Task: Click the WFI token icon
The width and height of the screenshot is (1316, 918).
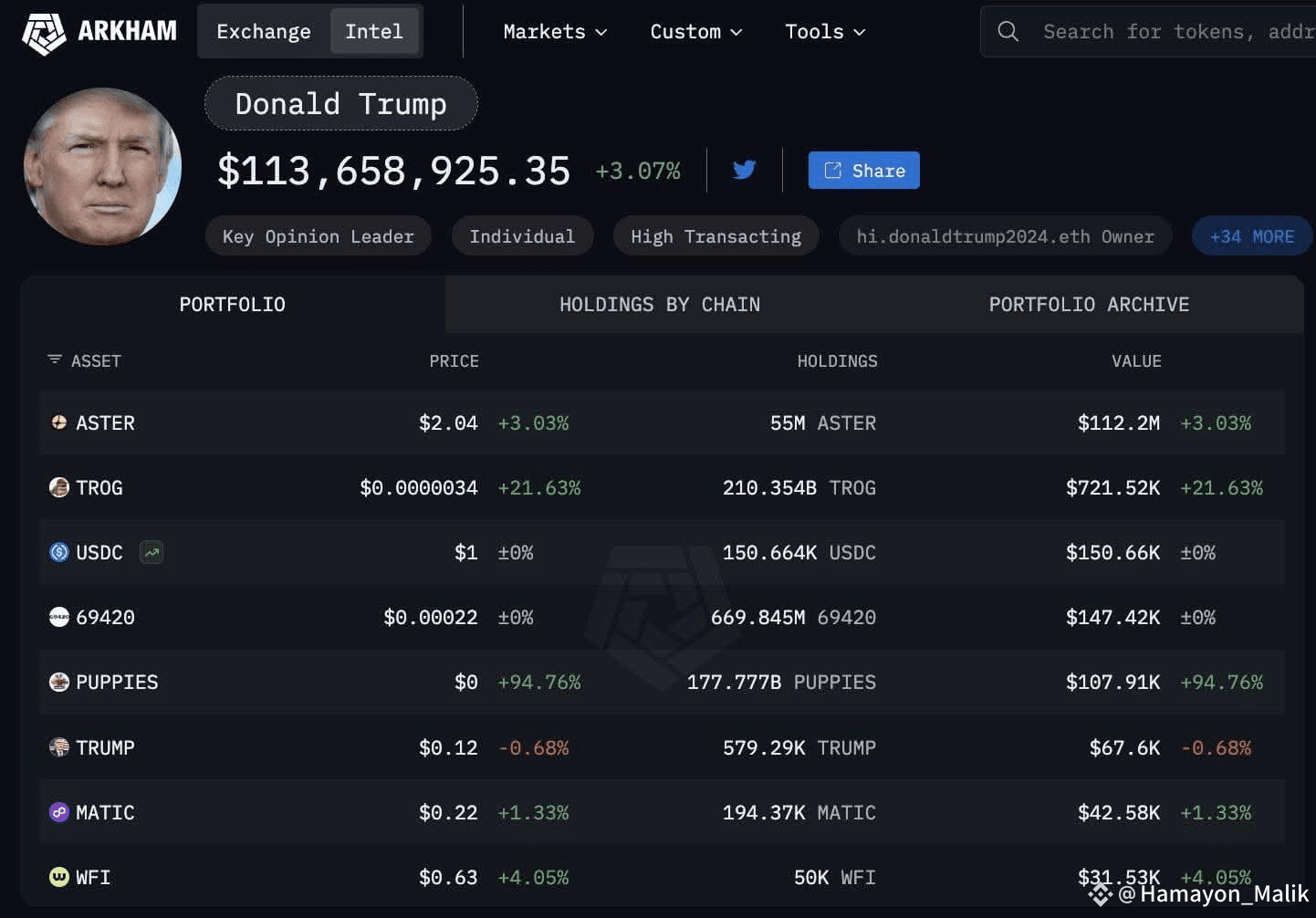Action: pyautogui.click(x=59, y=877)
